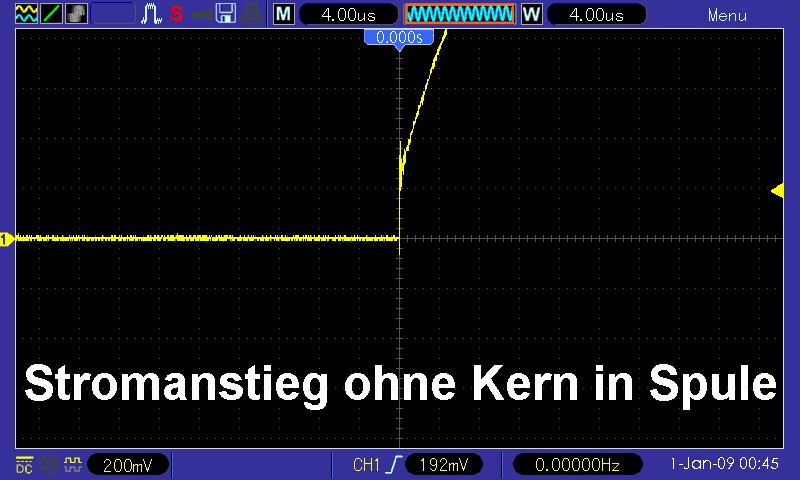The height and width of the screenshot is (480, 800).
Task: Click the window timebase 4.00us value
Action: tap(596, 14)
